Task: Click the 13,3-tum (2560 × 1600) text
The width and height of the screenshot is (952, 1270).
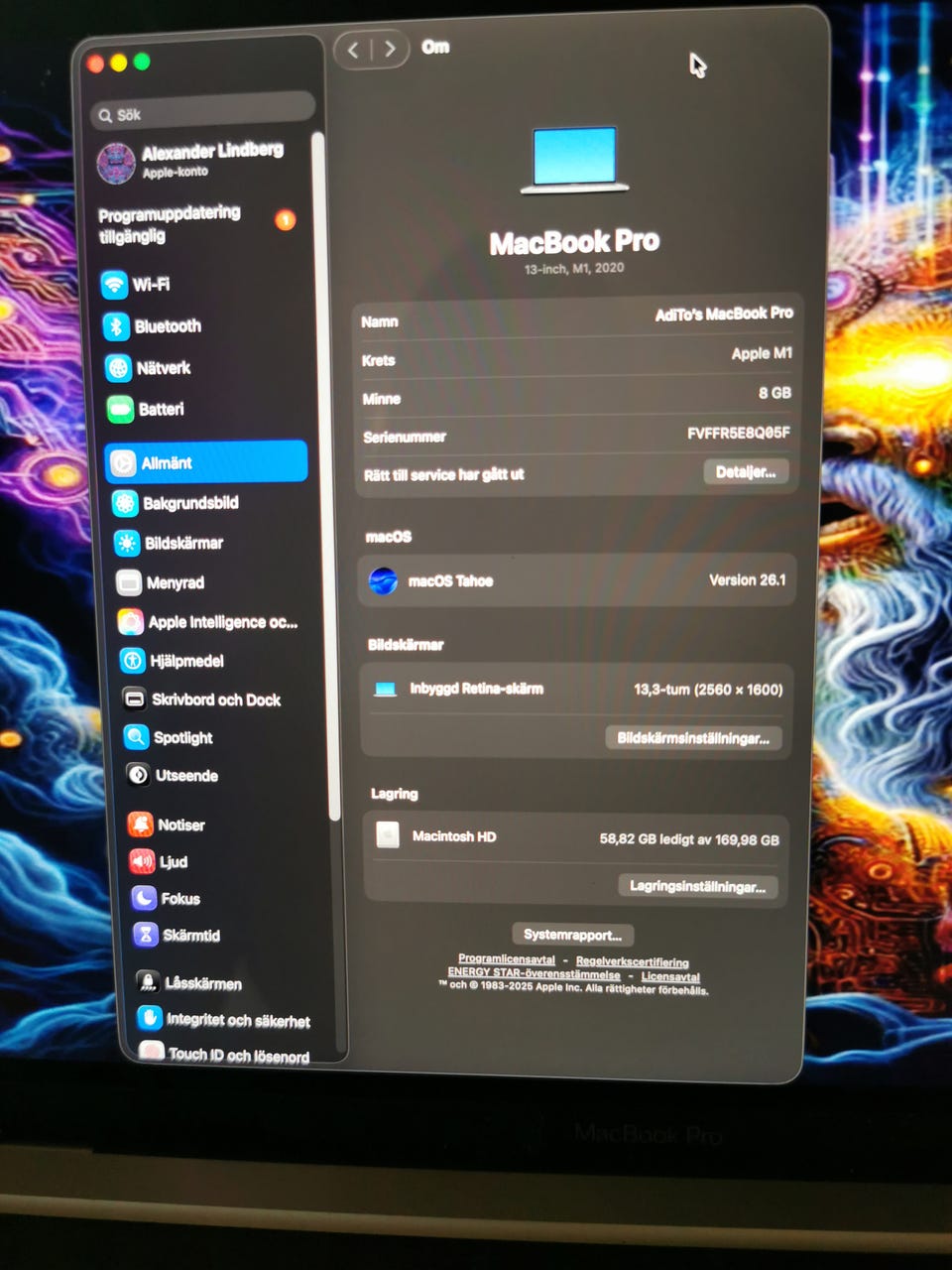Action: pyautogui.click(x=708, y=690)
